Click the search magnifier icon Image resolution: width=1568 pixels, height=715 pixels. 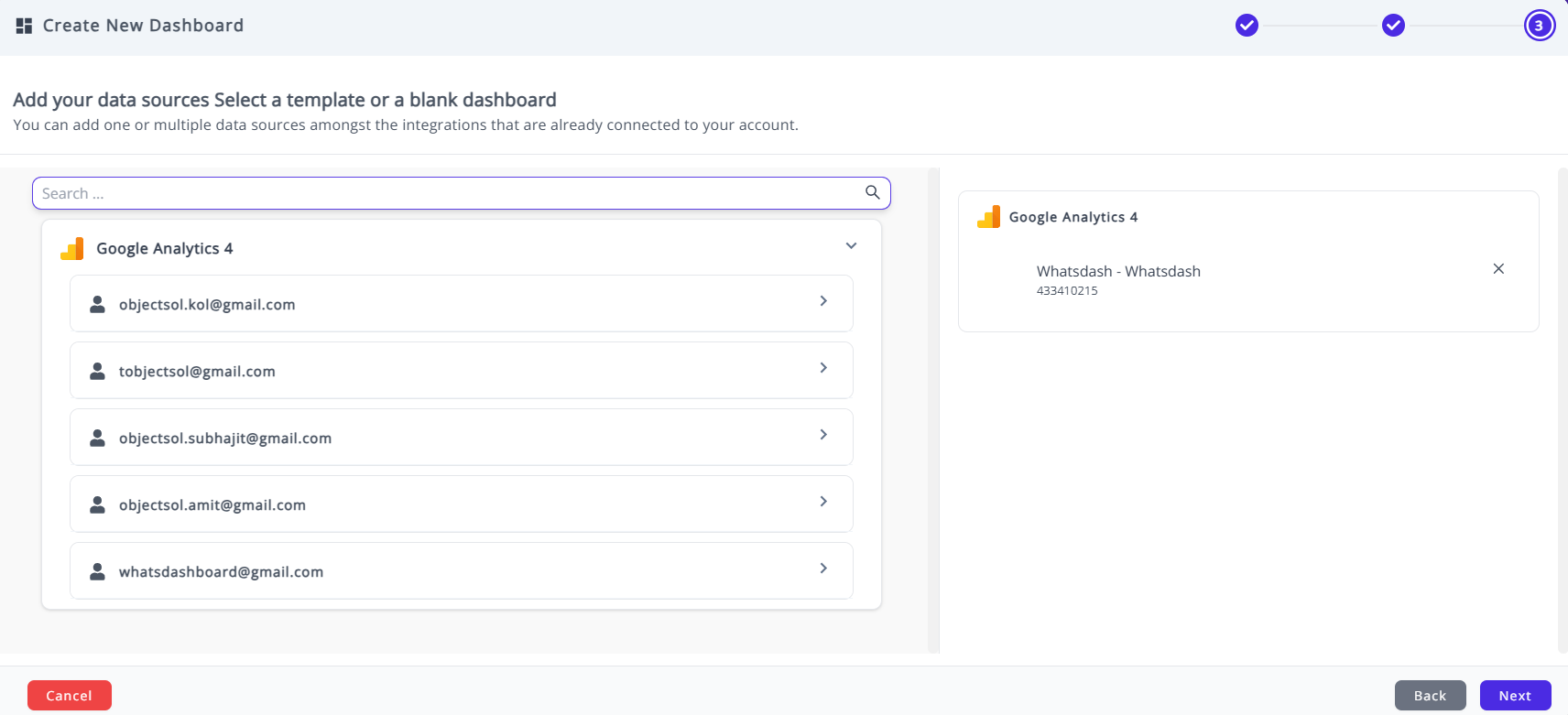point(872,192)
